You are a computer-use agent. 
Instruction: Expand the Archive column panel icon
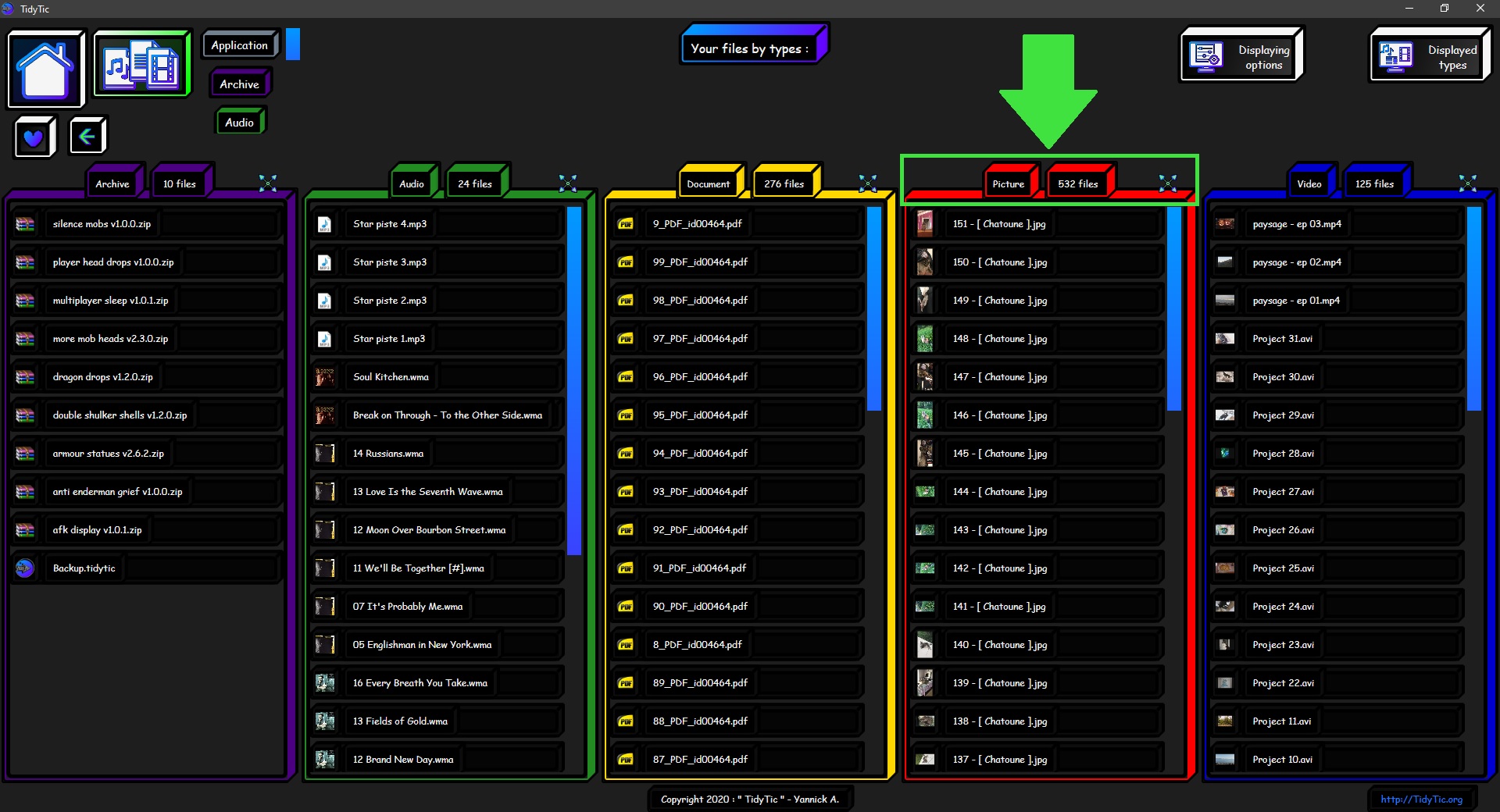click(268, 183)
